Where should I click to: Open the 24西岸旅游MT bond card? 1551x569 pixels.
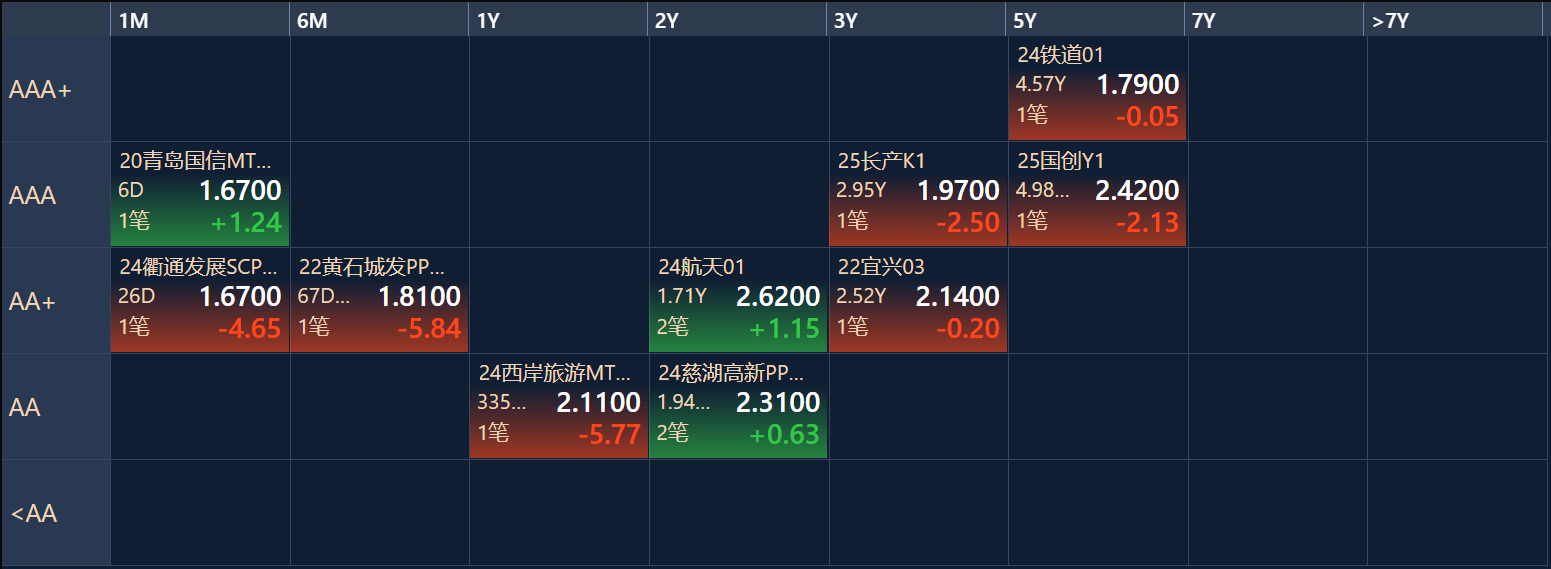559,407
